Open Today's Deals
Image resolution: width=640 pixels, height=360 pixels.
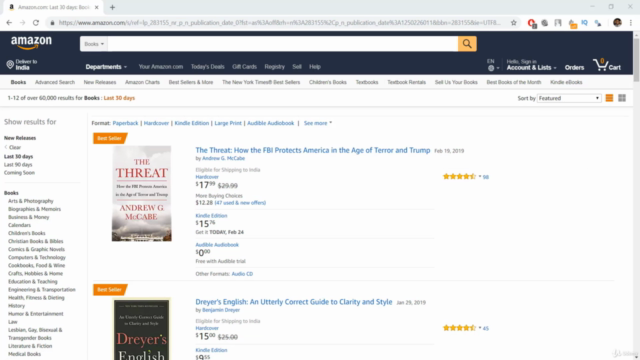click(207, 67)
